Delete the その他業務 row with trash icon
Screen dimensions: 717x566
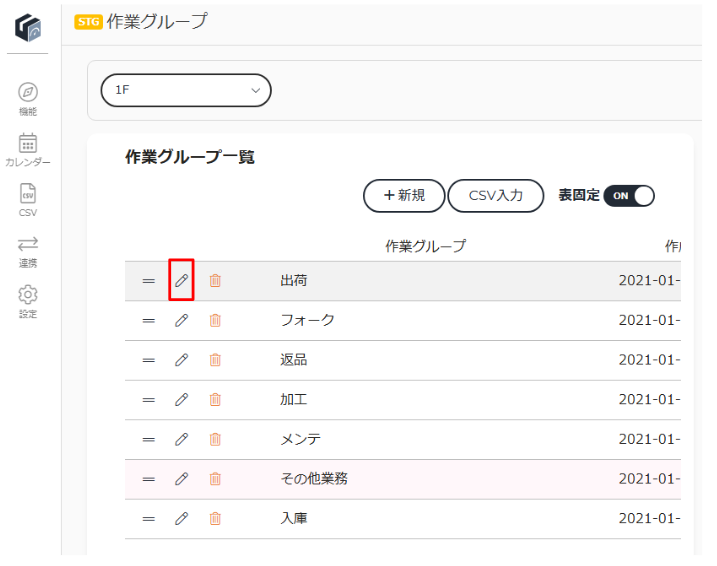(215, 479)
